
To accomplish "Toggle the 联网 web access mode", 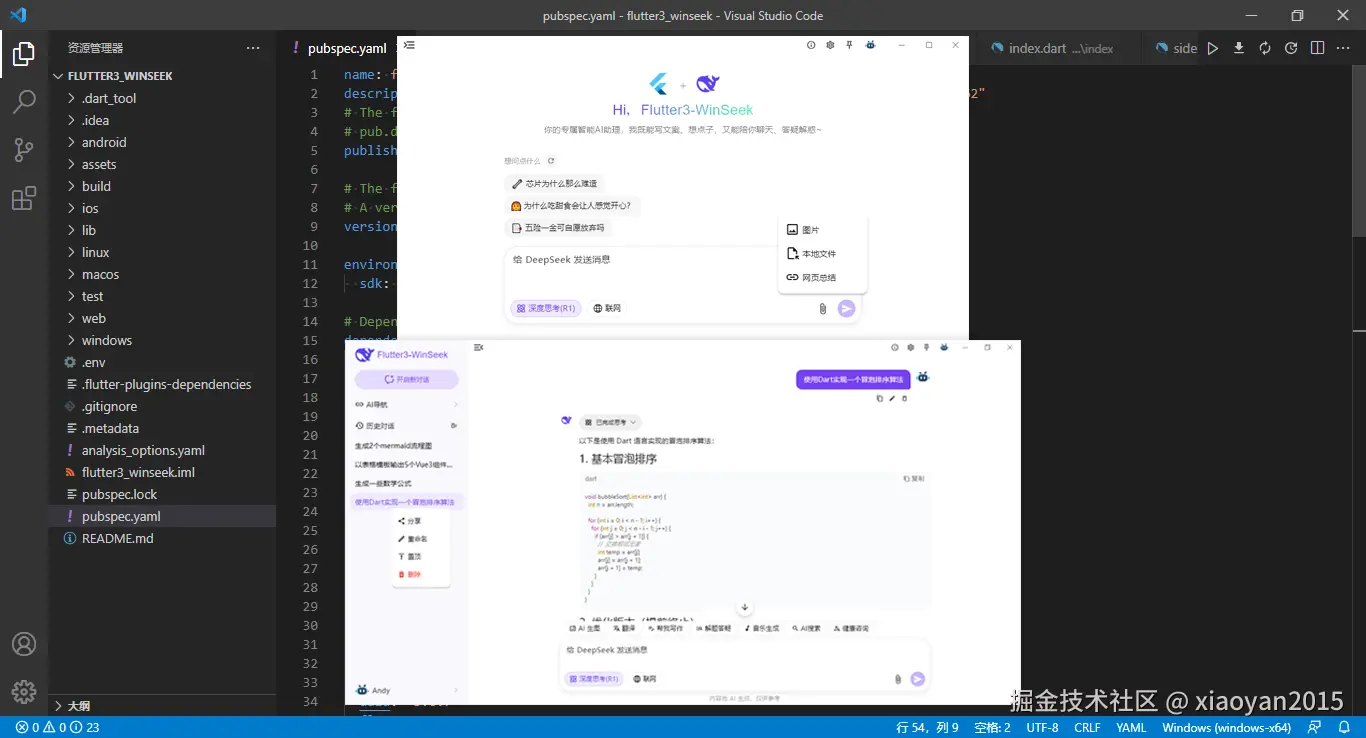I will point(606,308).
